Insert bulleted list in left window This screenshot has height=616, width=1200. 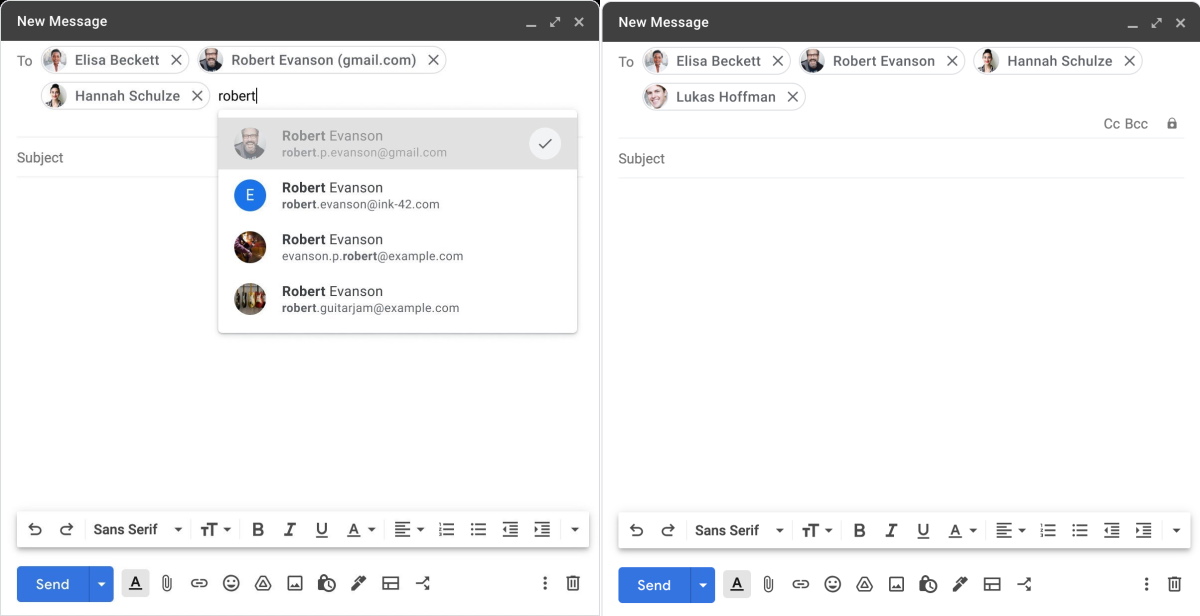point(479,530)
